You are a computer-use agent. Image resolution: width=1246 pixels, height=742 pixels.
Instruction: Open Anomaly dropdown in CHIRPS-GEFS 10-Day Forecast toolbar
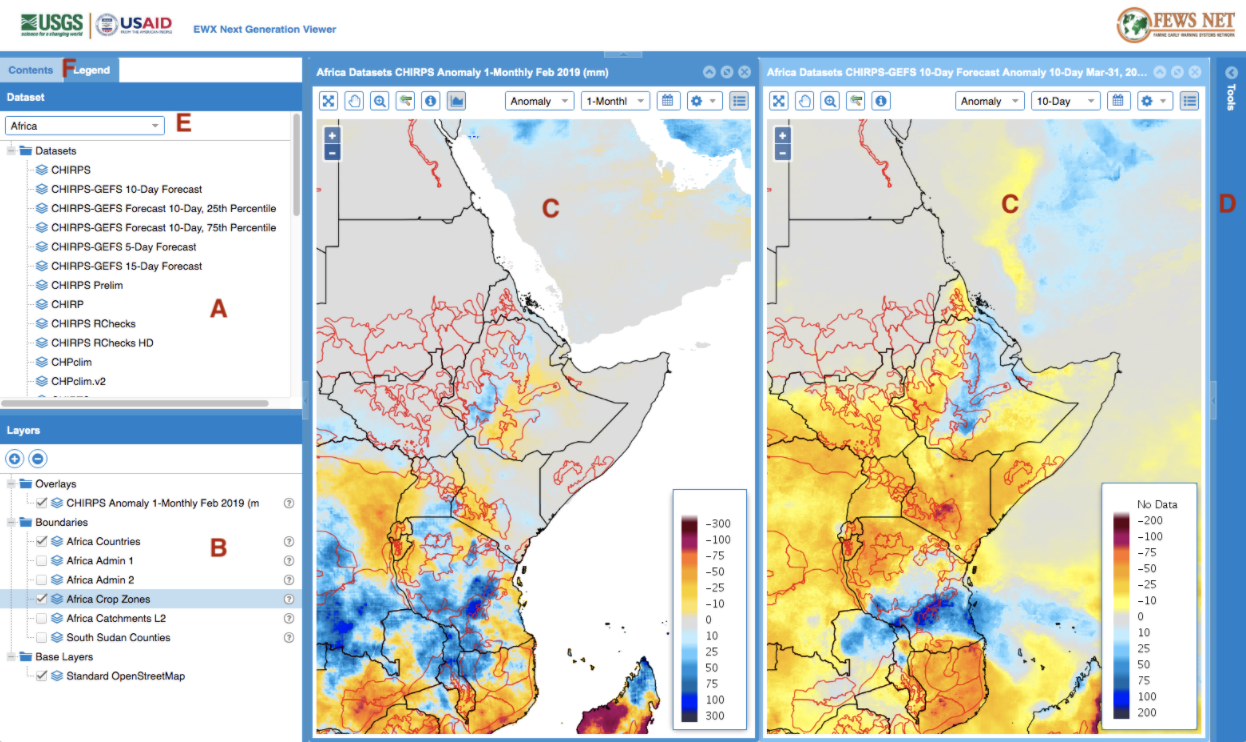(x=990, y=101)
